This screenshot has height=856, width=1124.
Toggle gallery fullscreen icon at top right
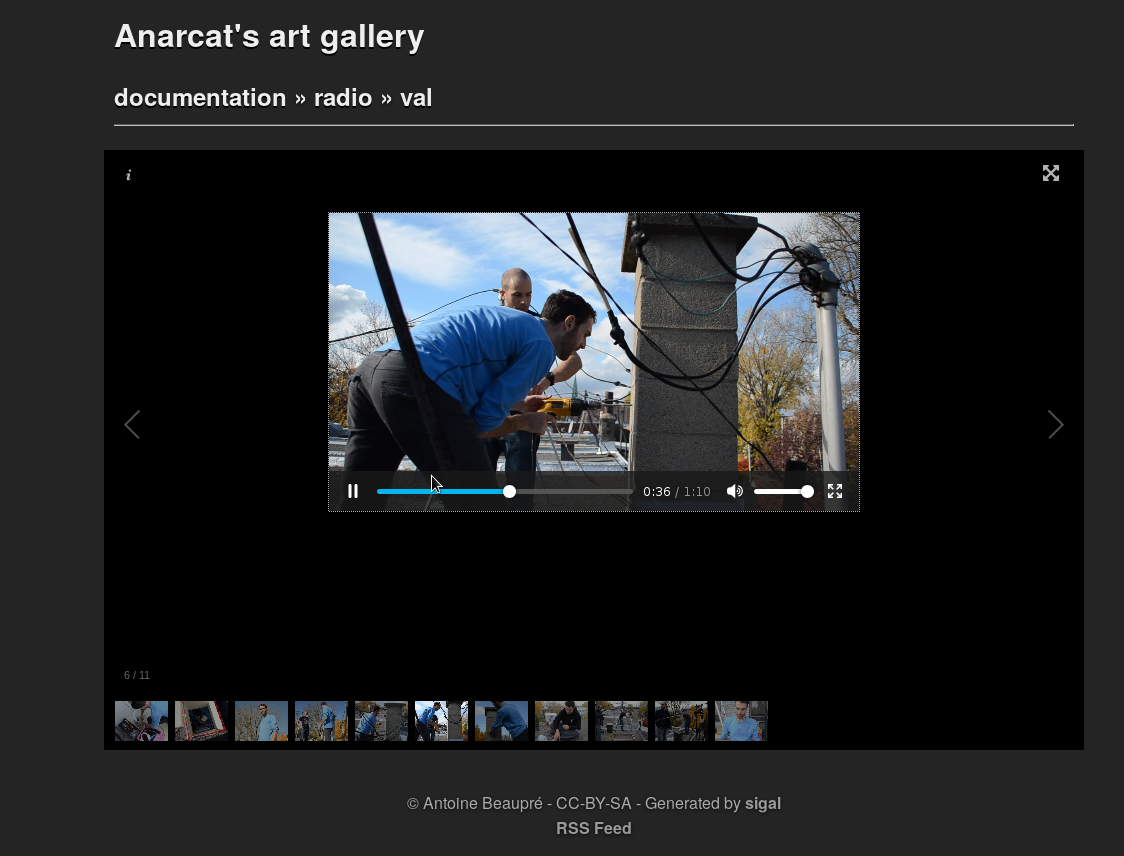pyautogui.click(x=1051, y=173)
